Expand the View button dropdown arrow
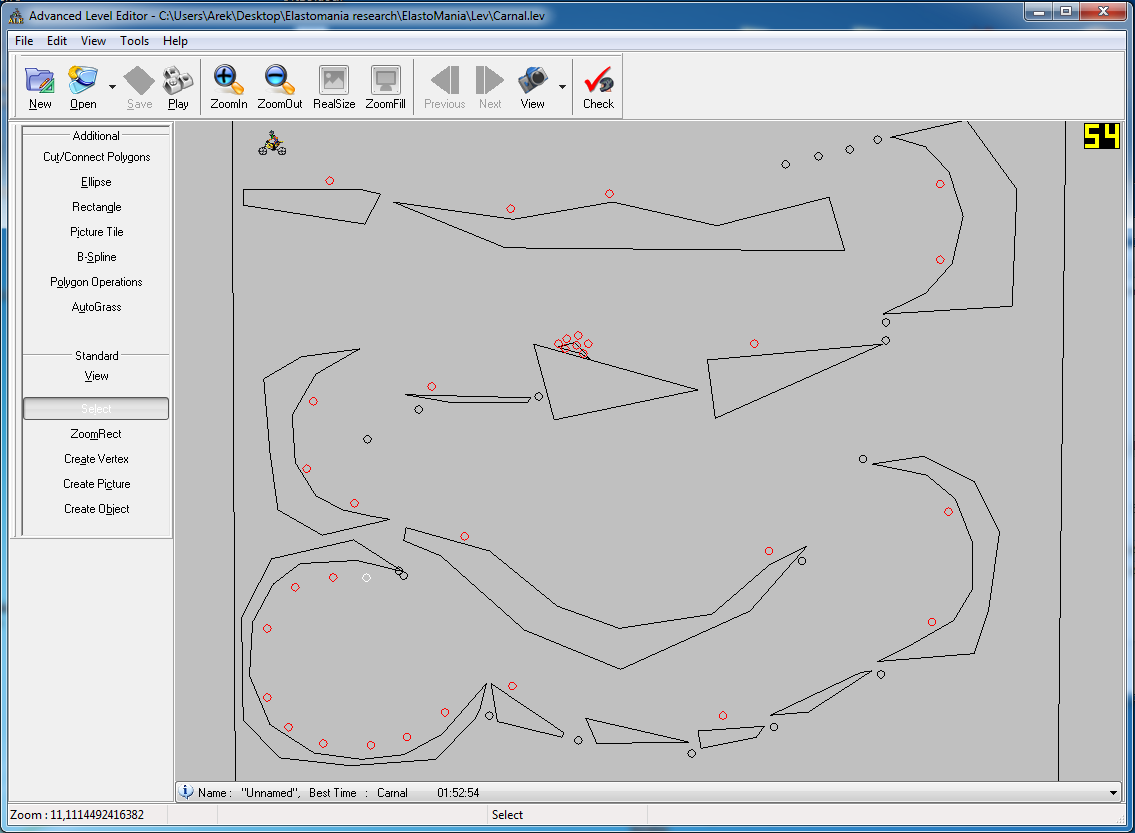1135x833 pixels. [x=562, y=87]
